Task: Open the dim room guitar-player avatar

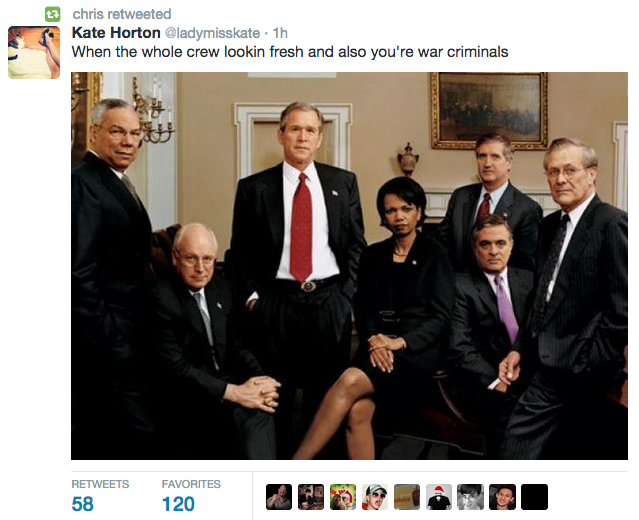Action: (x=311, y=497)
